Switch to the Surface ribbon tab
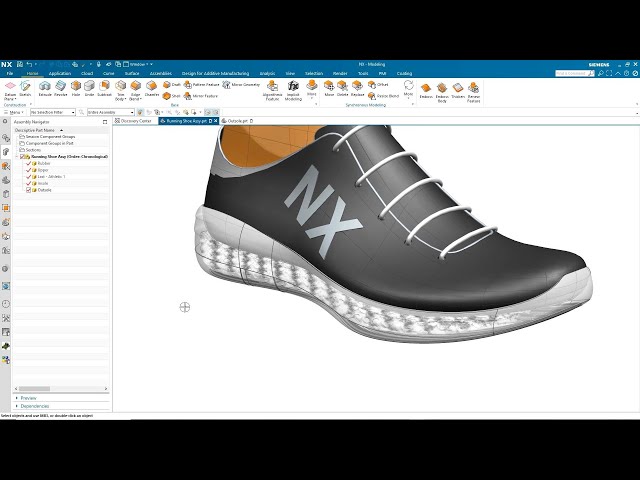Screen dimensions: 640x480 tap(132, 73)
